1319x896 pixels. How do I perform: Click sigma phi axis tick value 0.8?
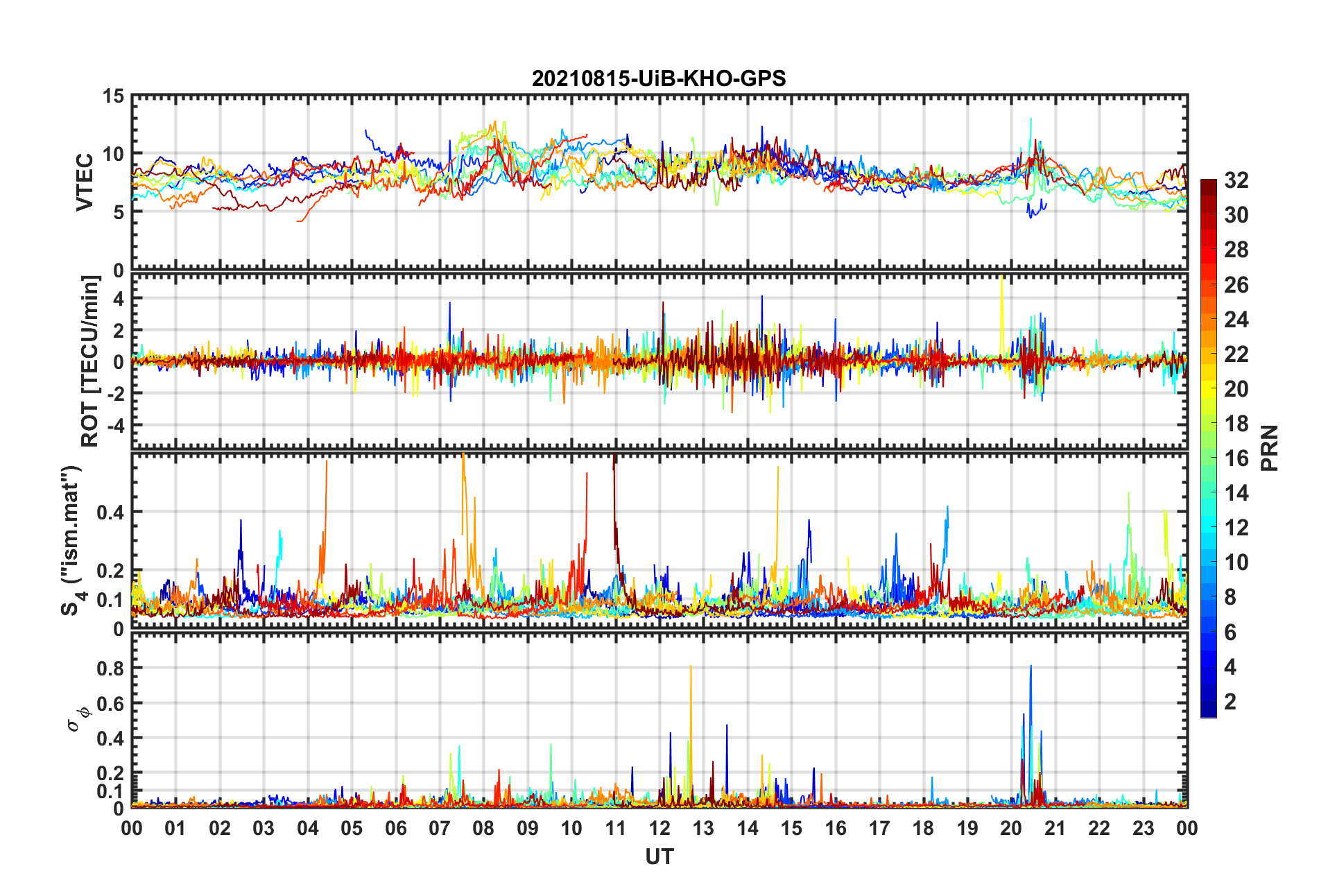(110, 669)
